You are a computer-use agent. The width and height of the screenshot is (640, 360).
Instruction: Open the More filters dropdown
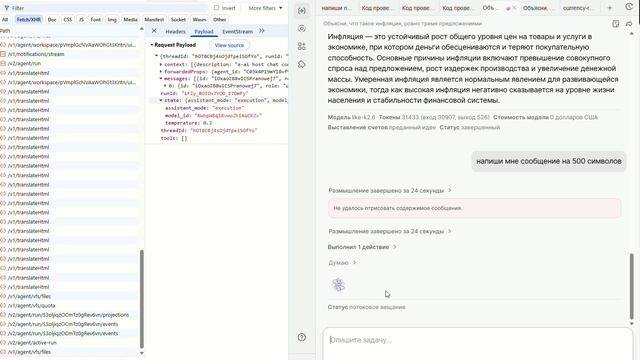[x=265, y=8]
